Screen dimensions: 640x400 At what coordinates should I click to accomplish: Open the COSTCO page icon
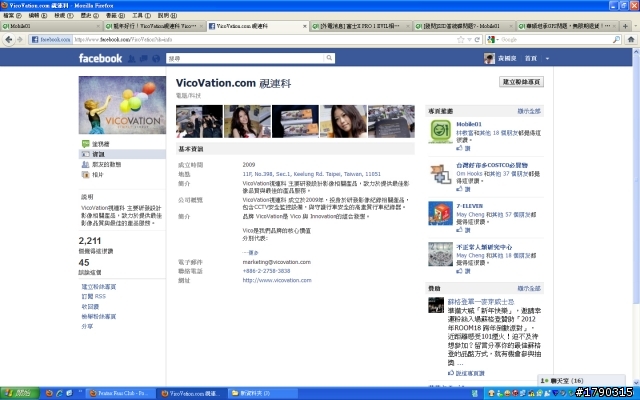tap(440, 173)
